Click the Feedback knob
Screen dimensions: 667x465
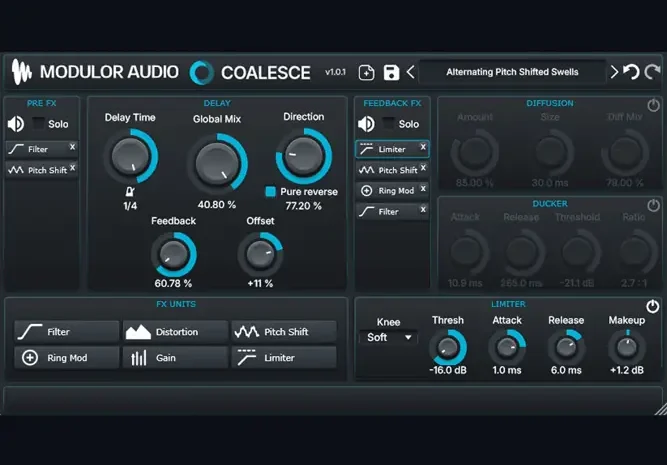(174, 254)
